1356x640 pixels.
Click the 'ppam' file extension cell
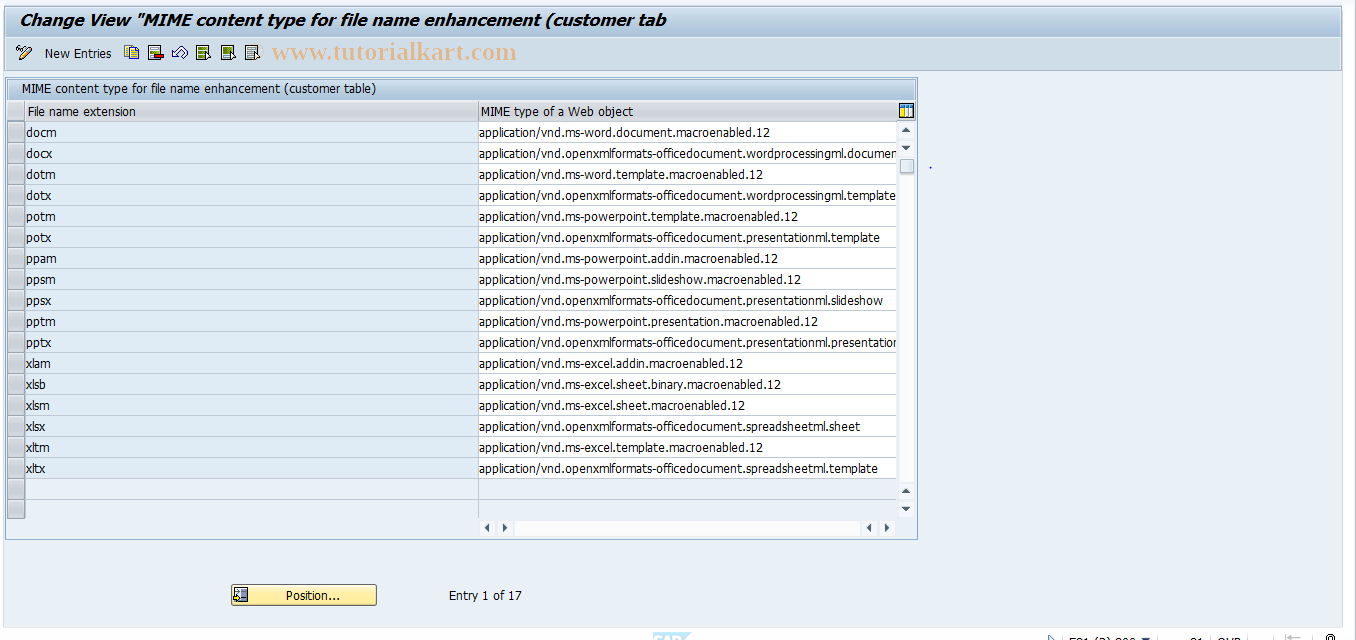tap(252, 258)
